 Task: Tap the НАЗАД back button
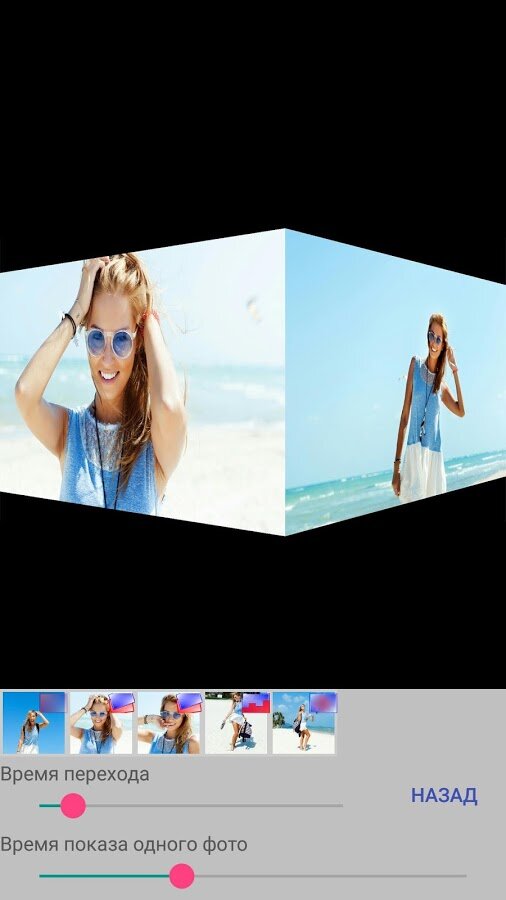coord(444,796)
